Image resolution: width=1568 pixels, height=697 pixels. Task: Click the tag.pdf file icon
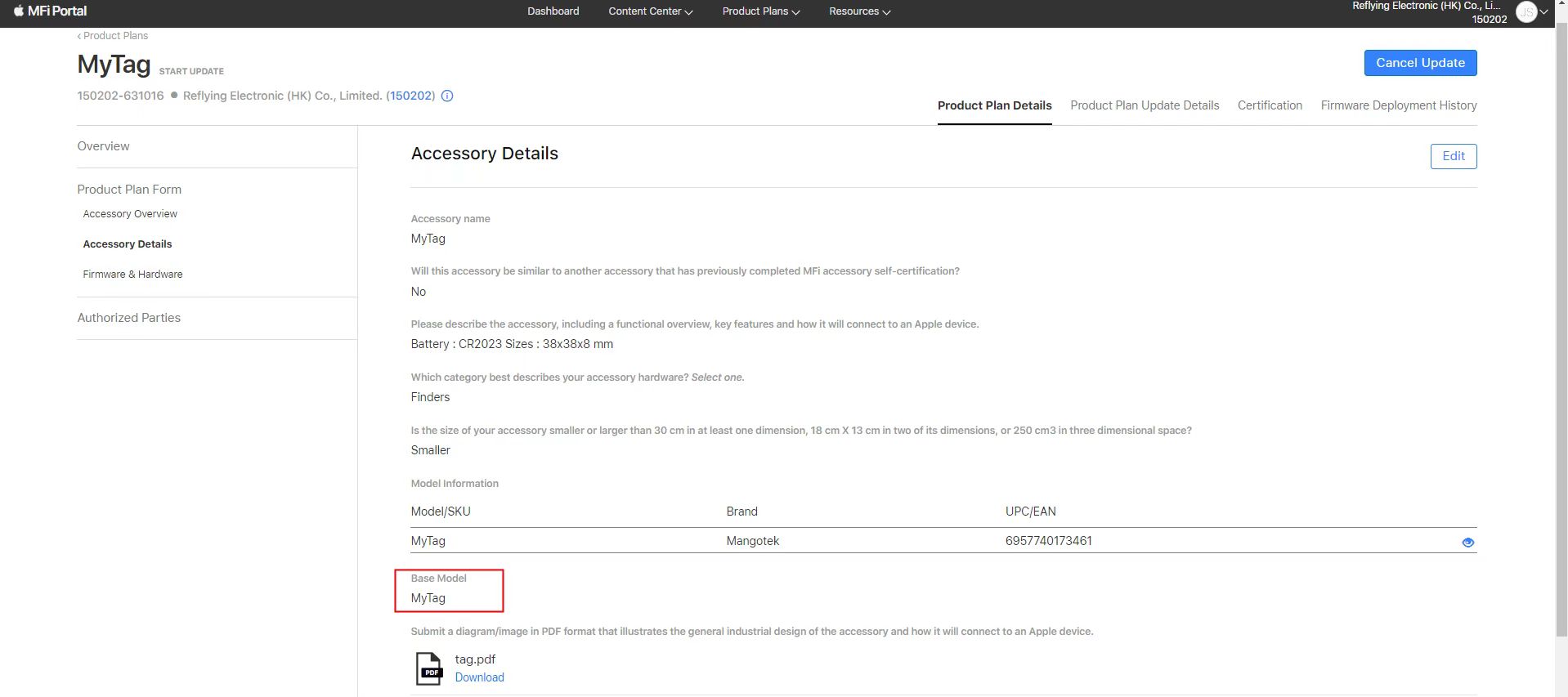[x=428, y=668]
